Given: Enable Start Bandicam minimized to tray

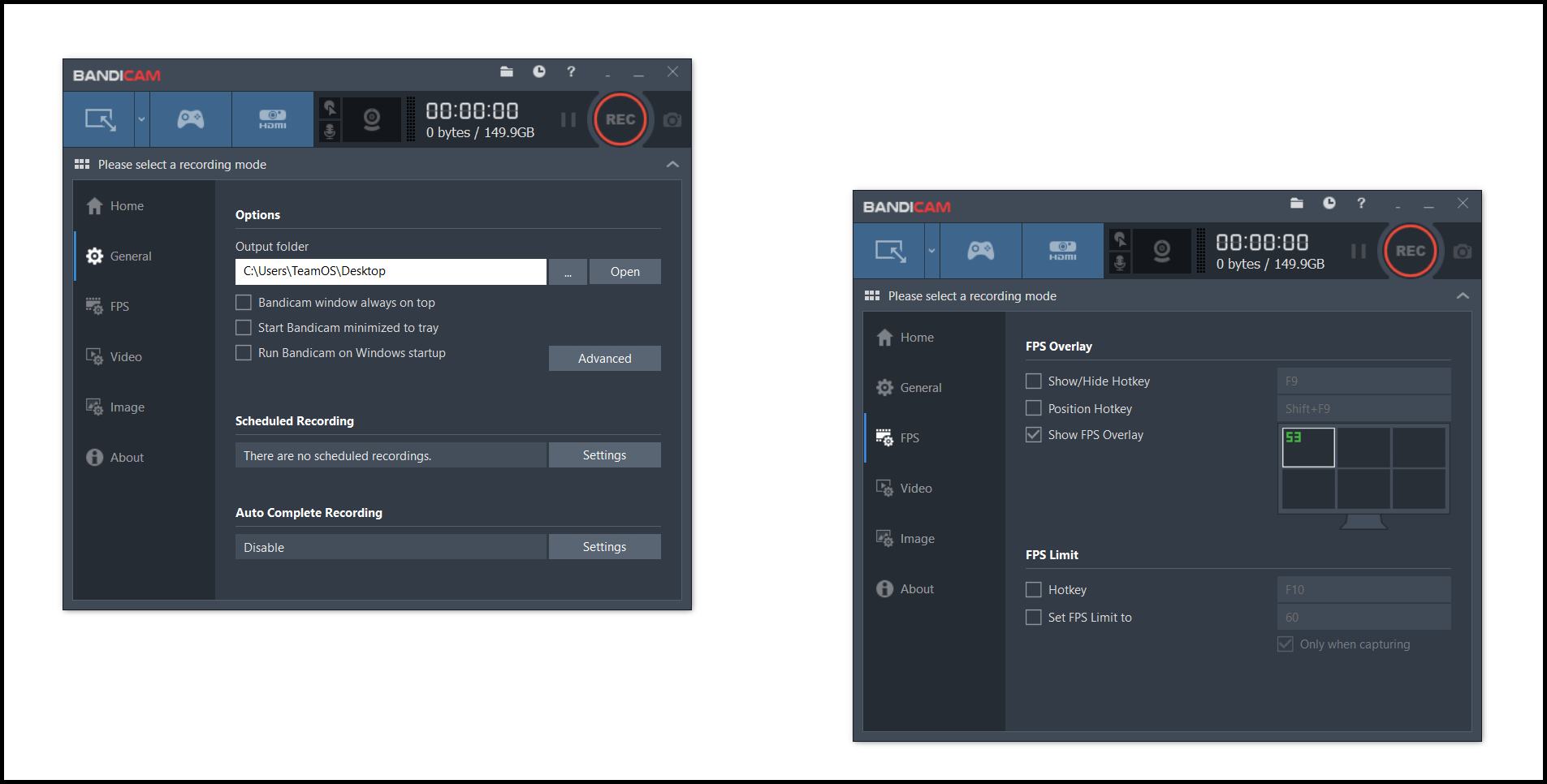Looking at the screenshot, I should click(x=244, y=328).
